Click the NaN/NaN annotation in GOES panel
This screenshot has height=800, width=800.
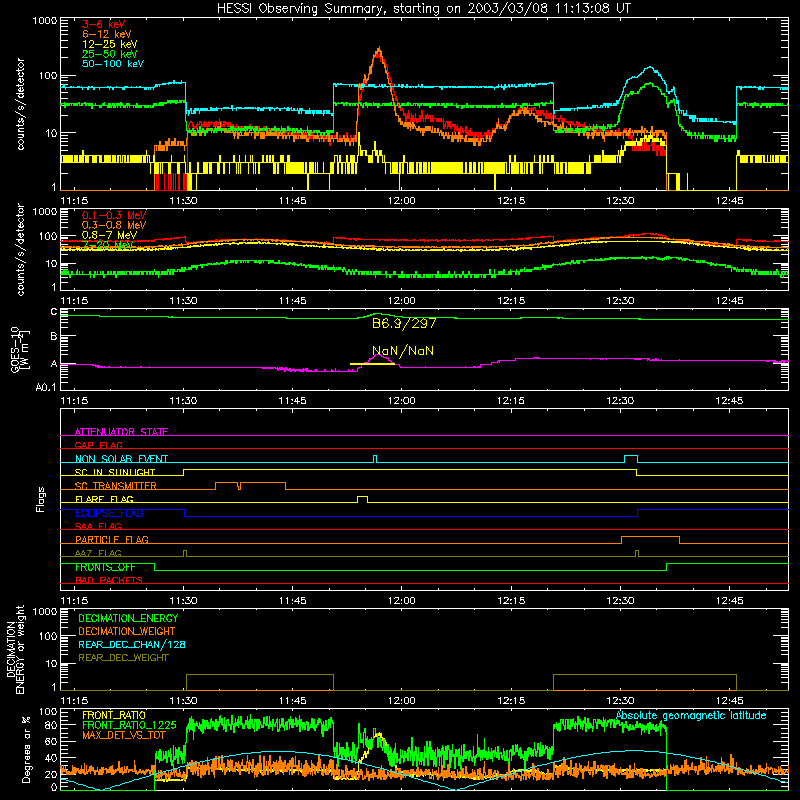tap(403, 351)
